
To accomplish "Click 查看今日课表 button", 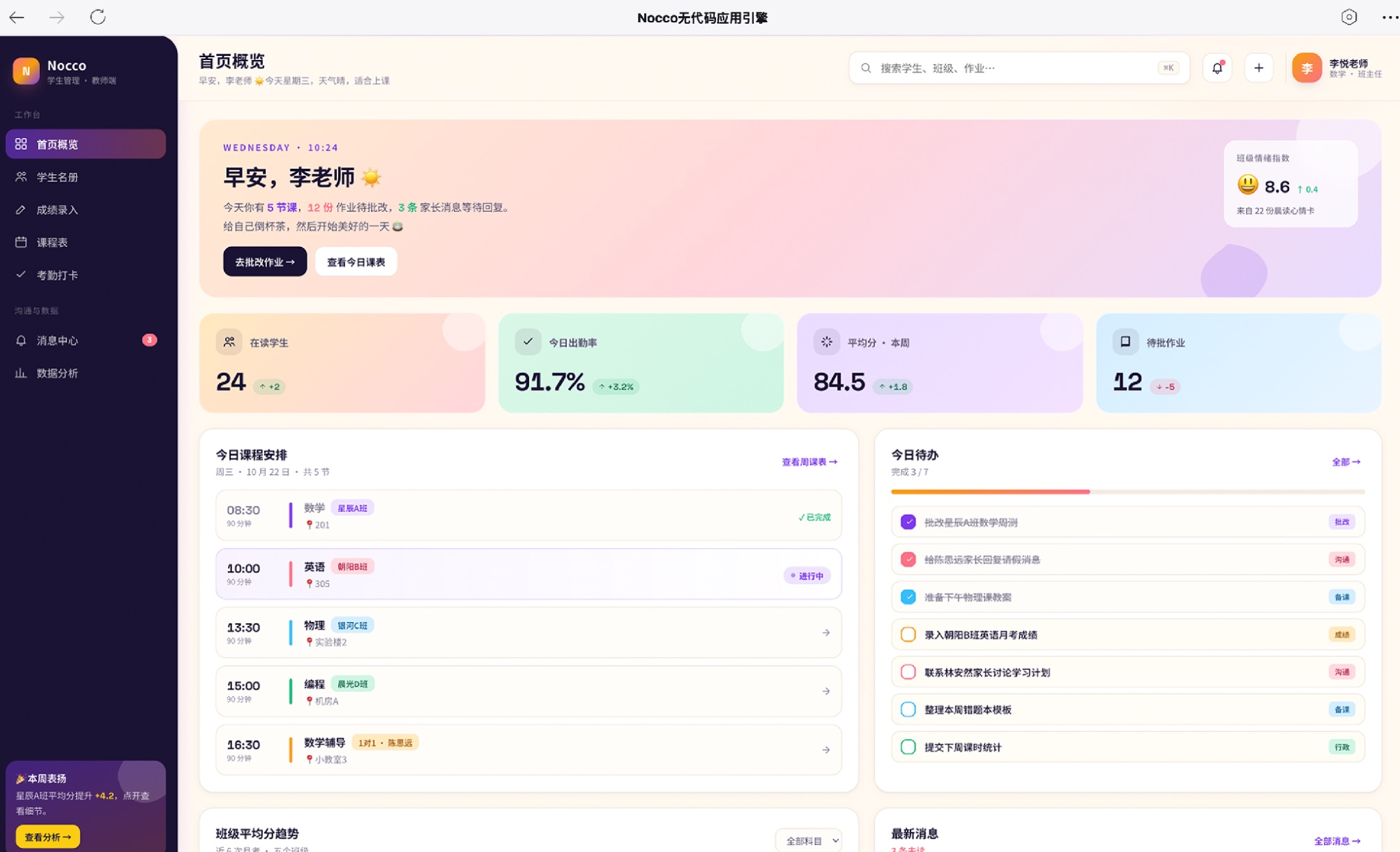I will click(356, 262).
